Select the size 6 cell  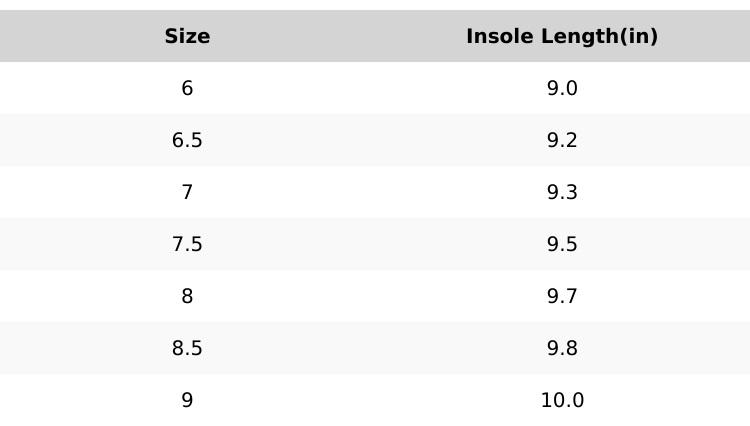click(187, 89)
